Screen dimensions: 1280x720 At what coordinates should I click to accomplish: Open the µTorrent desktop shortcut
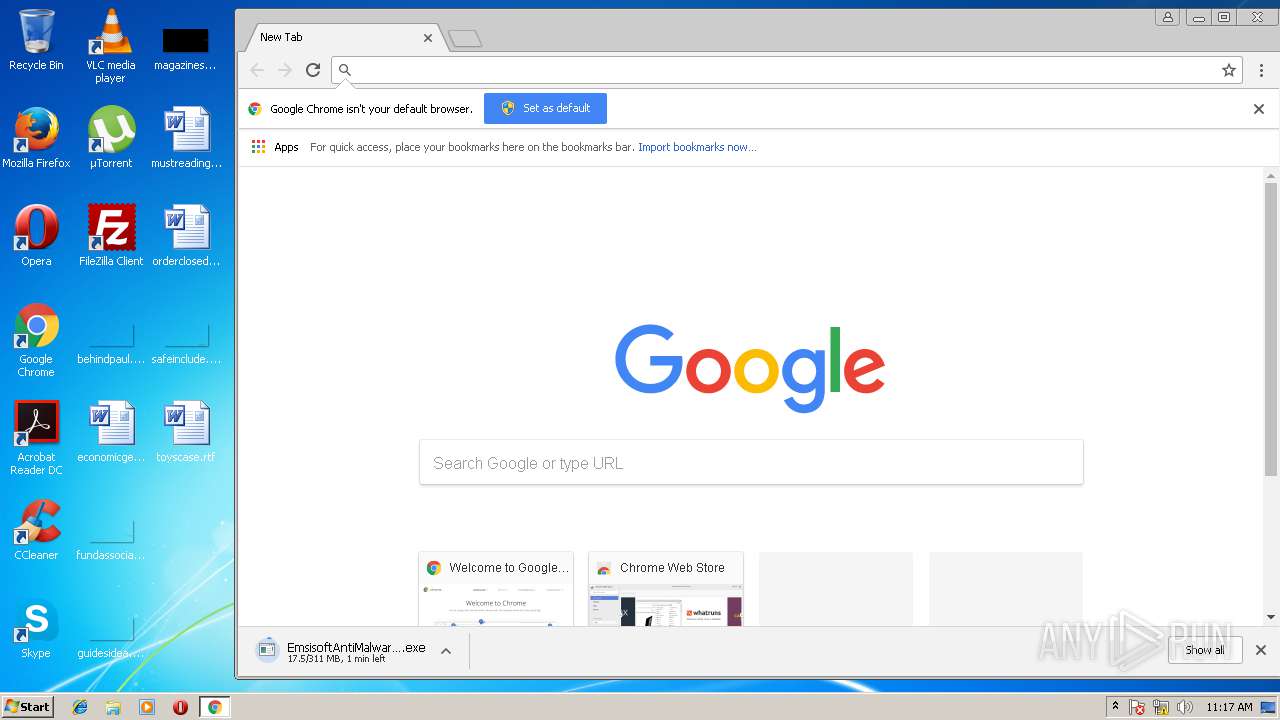tap(111, 138)
